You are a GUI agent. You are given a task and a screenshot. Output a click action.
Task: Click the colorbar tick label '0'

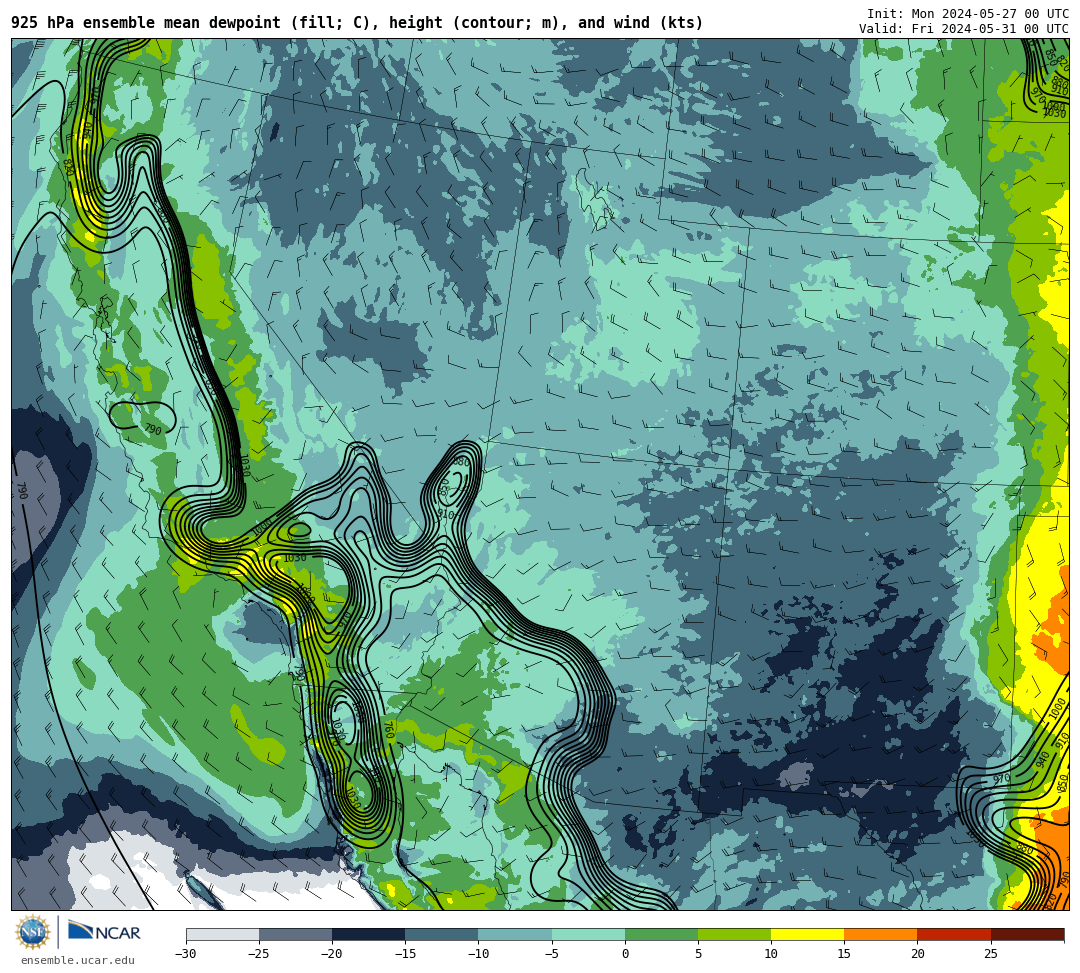(x=625, y=954)
